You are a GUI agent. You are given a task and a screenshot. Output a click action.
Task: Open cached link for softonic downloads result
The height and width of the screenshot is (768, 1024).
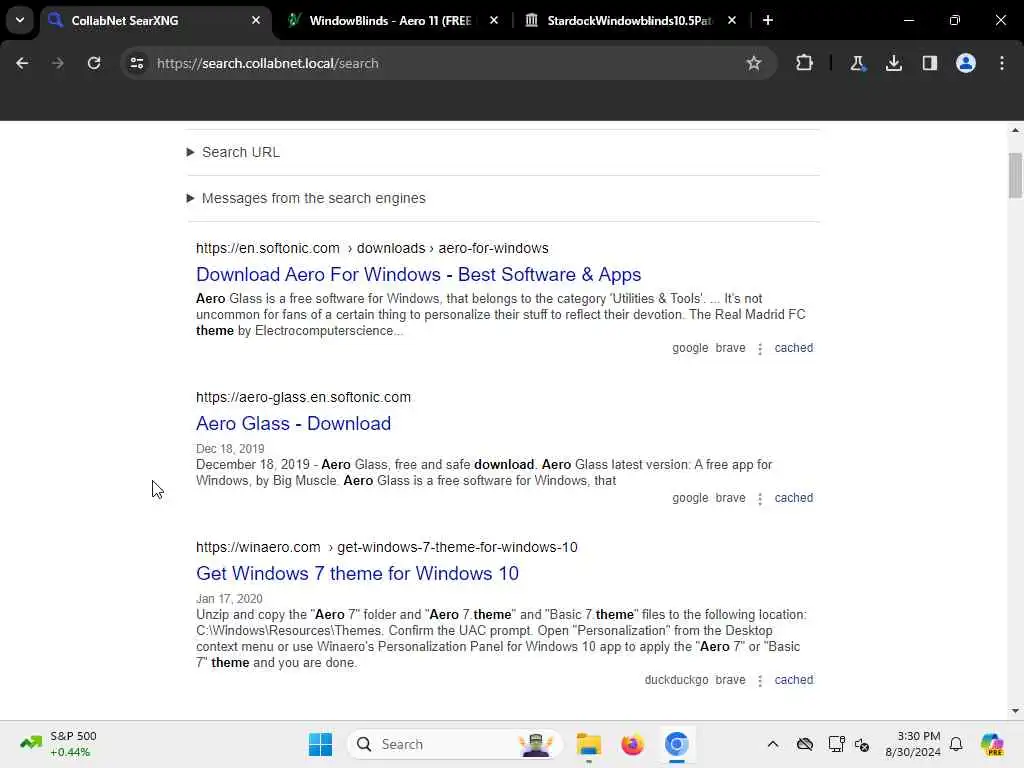pos(793,348)
